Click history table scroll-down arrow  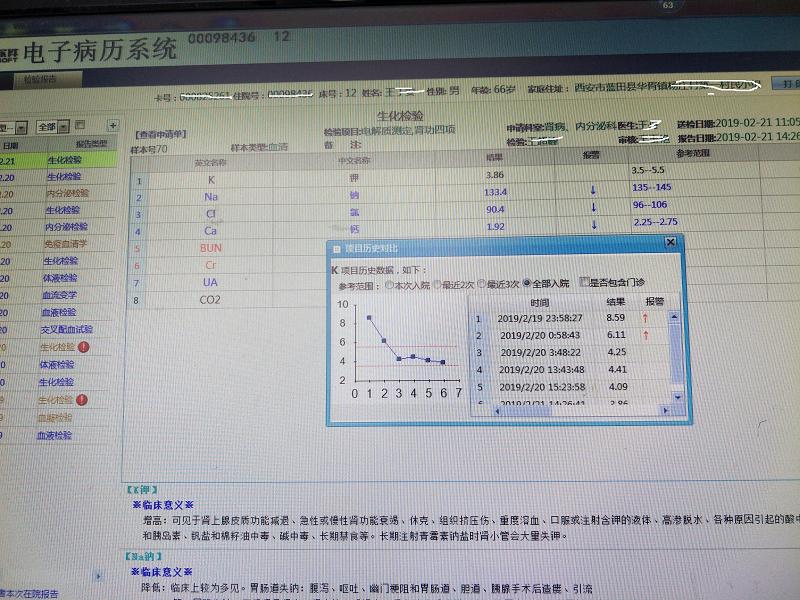(678, 397)
